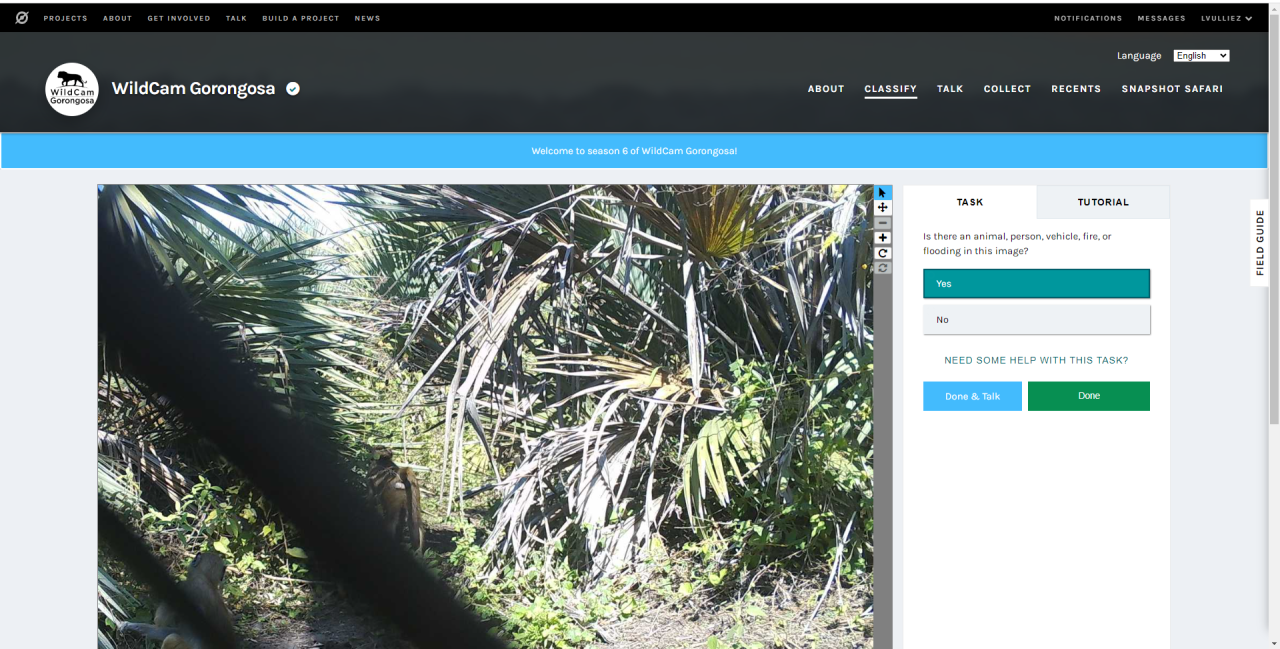
Task: Reset the subject image view
Action: click(x=883, y=268)
